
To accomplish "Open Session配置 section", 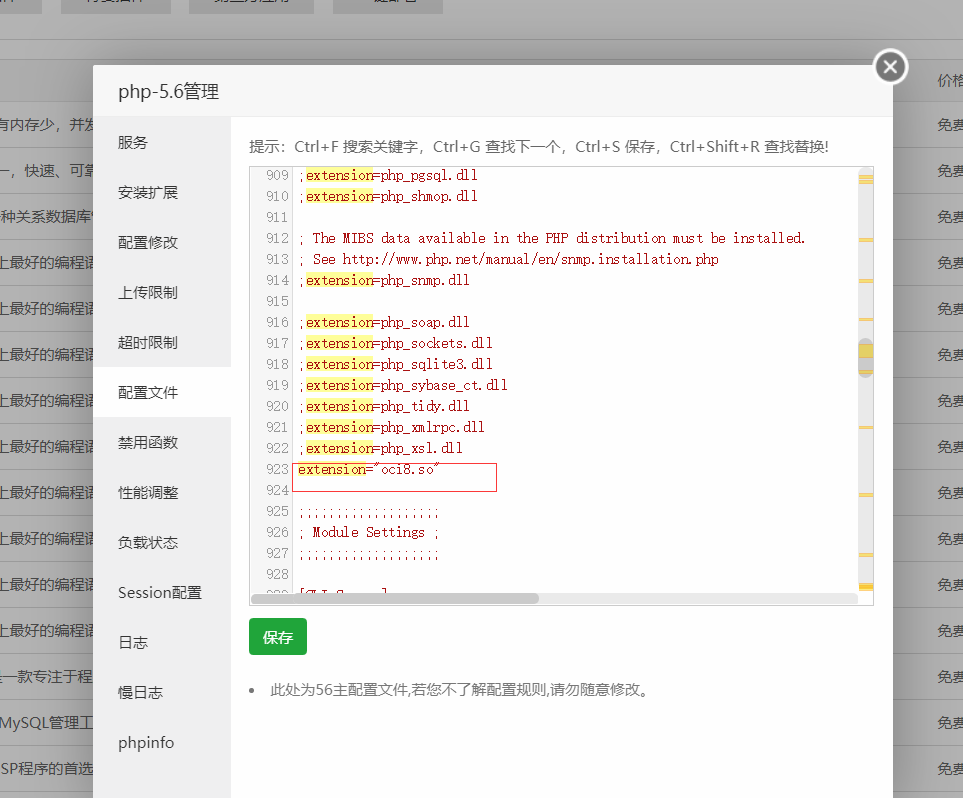I will 162,592.
